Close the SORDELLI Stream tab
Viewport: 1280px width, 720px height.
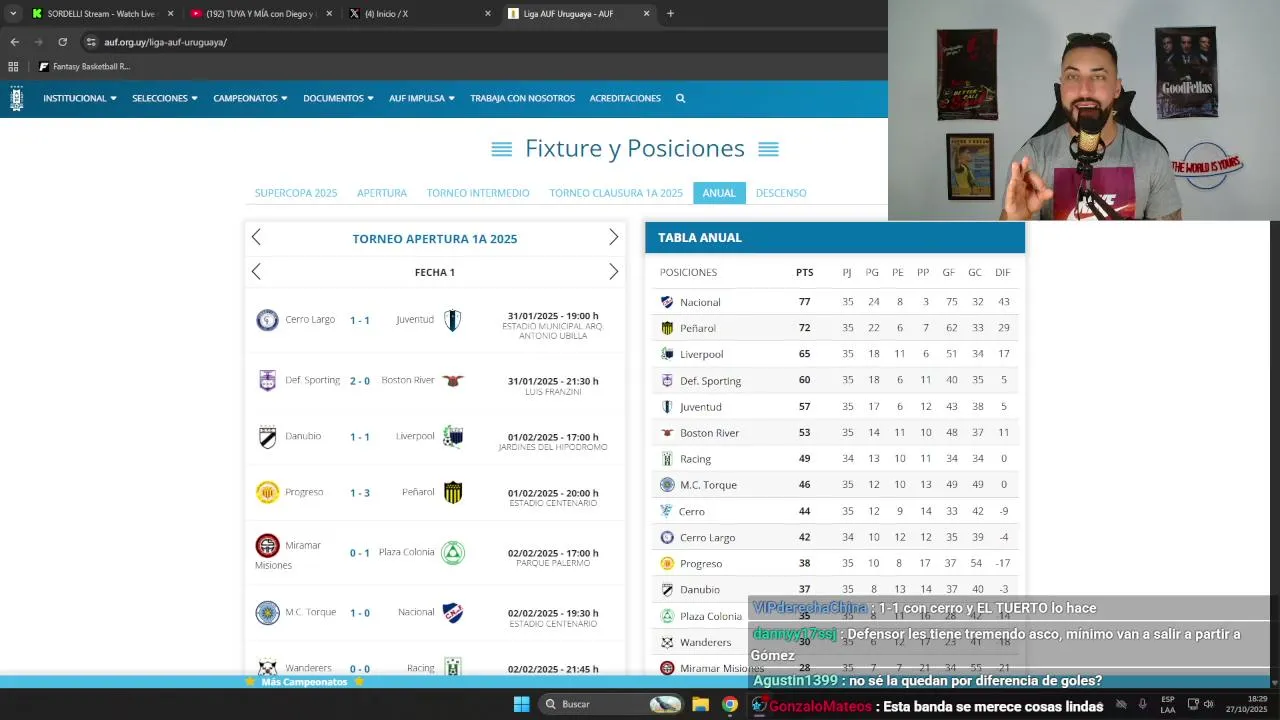tap(170, 14)
